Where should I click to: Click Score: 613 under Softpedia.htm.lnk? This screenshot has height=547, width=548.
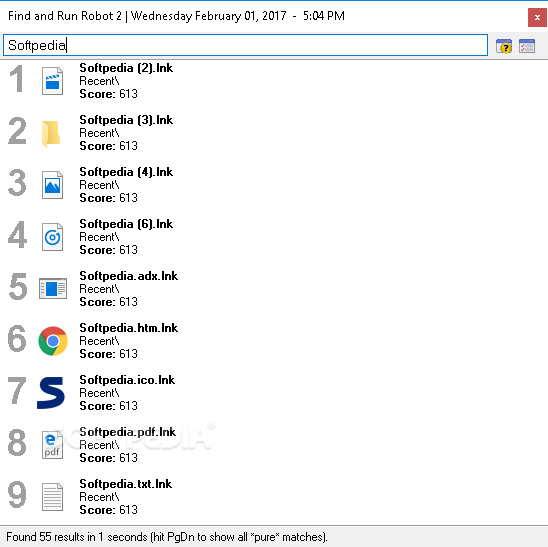tap(108, 354)
